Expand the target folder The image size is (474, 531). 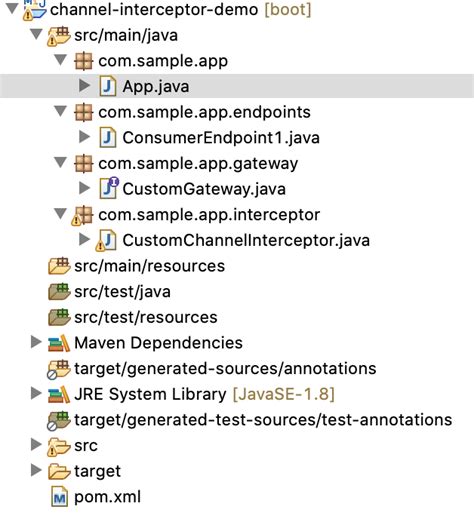[36, 470]
